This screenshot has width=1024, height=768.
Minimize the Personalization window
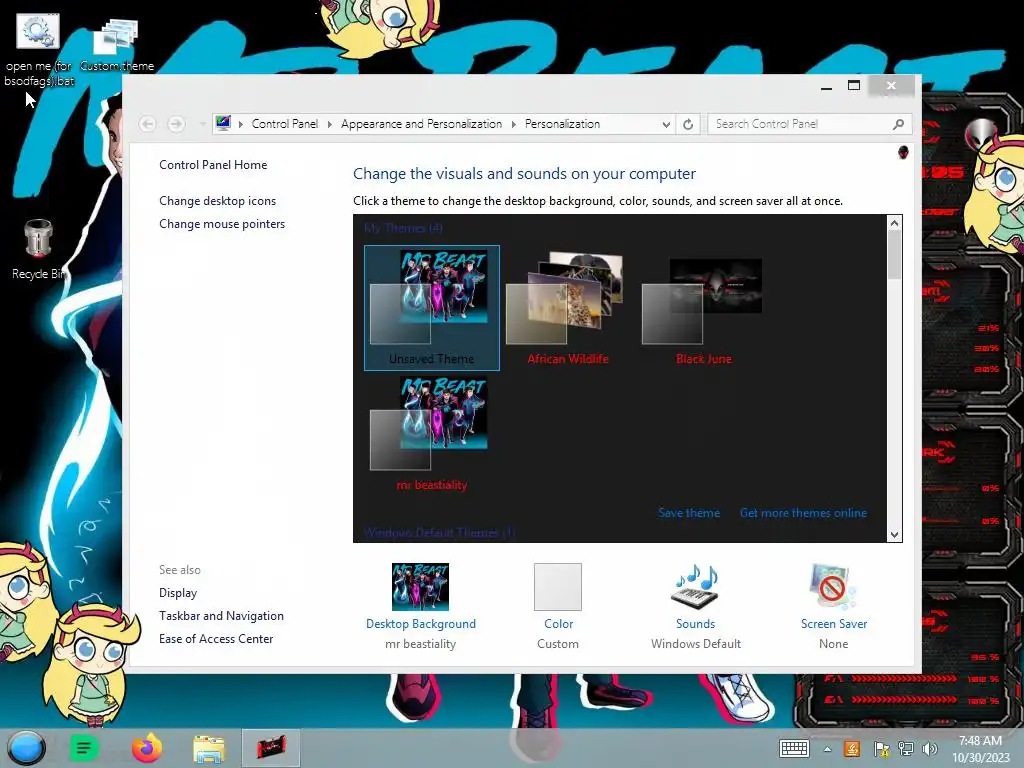pos(827,86)
